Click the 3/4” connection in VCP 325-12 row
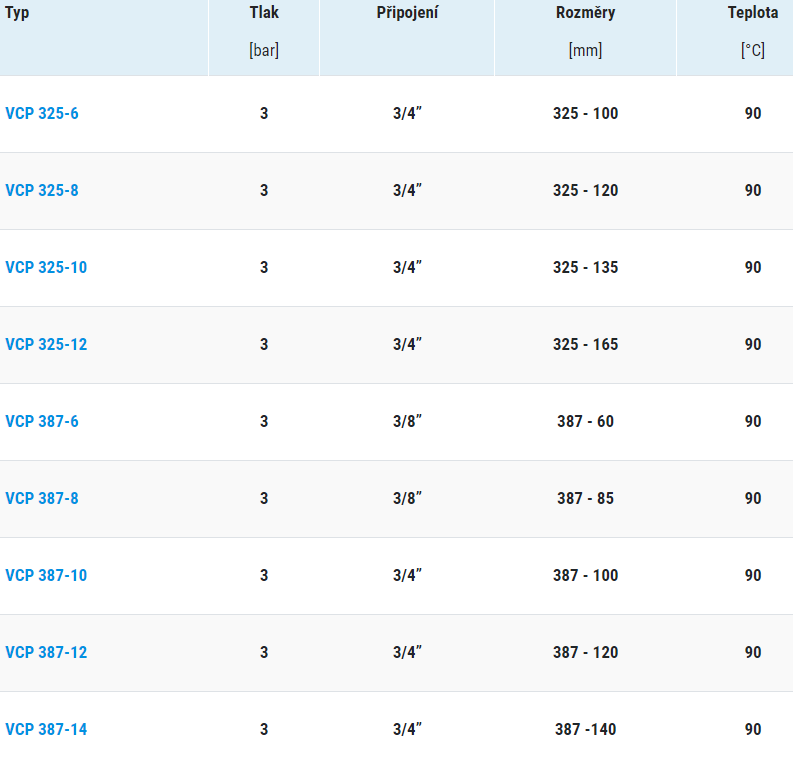This screenshot has height=758, width=793. pyautogui.click(x=407, y=344)
